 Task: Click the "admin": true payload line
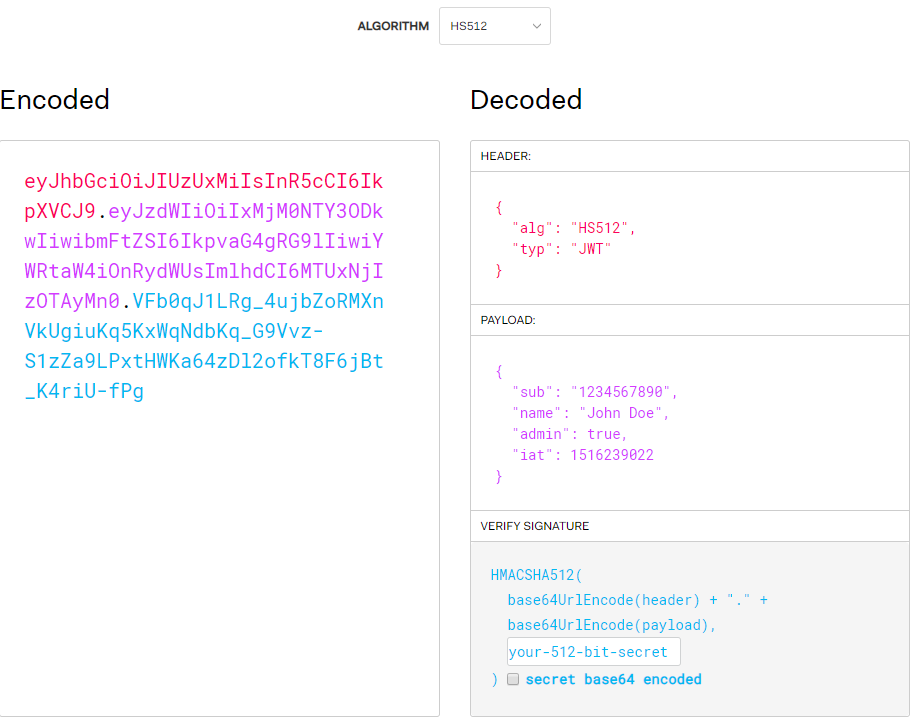pyautogui.click(x=570, y=434)
